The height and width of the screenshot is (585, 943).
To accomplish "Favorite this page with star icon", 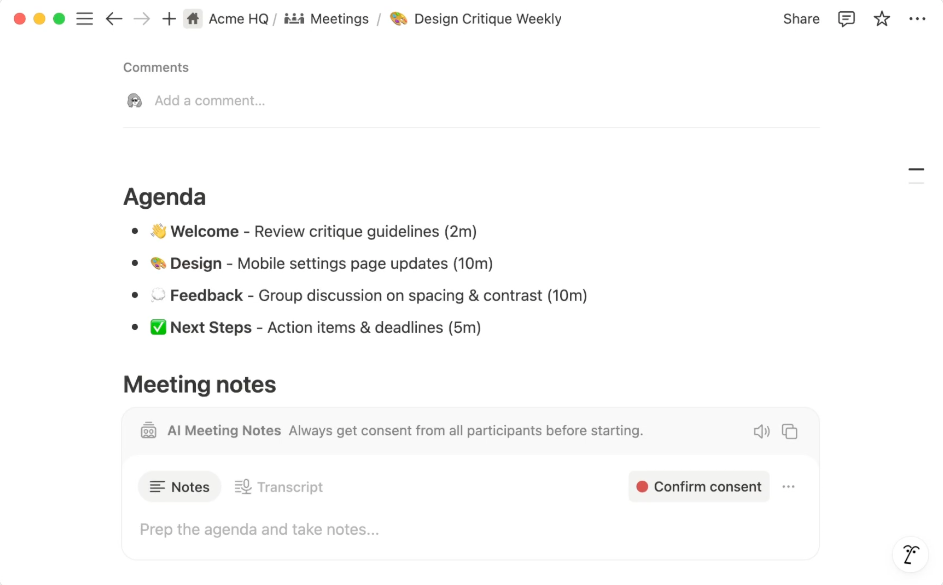I will point(882,19).
